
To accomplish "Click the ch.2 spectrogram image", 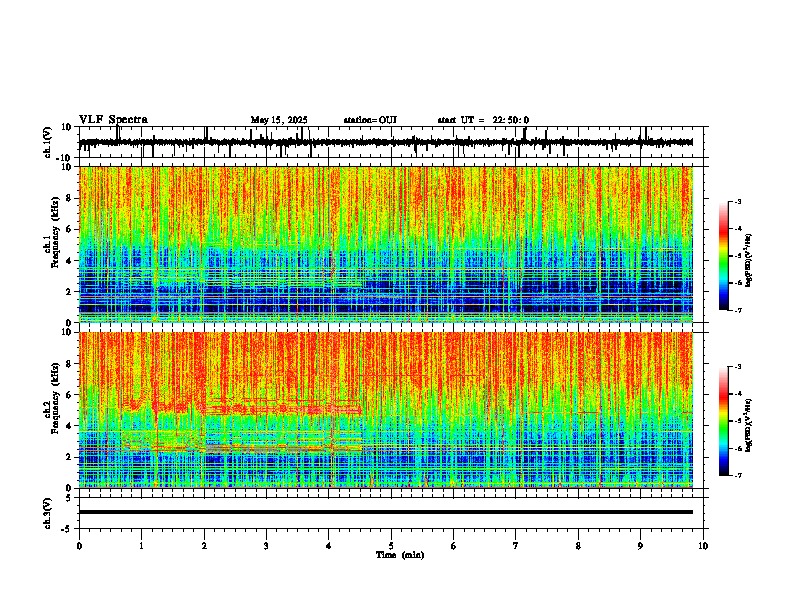I will pyautogui.click(x=386, y=410).
